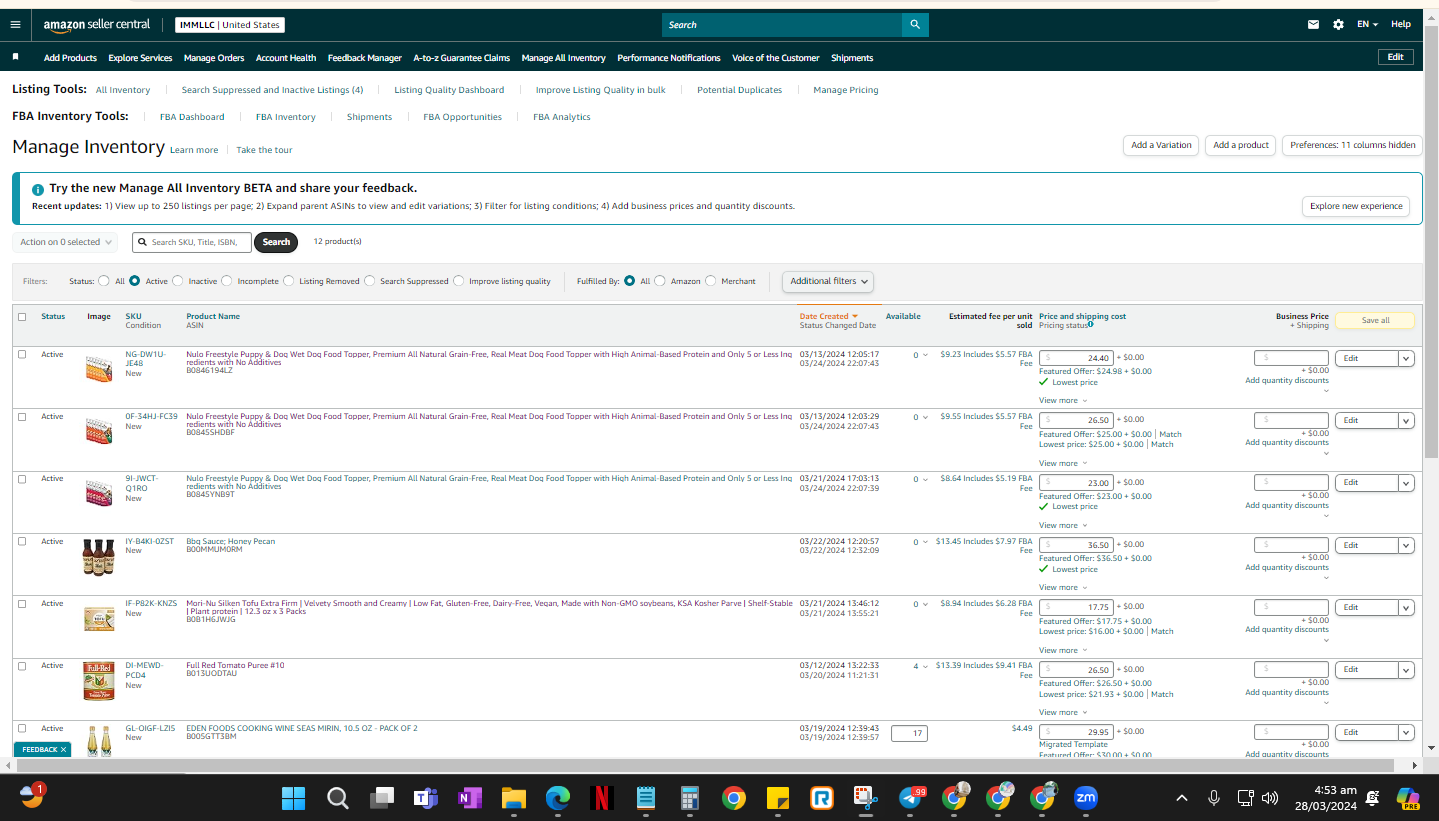Open Sticky Notes from taskbar

click(777, 798)
